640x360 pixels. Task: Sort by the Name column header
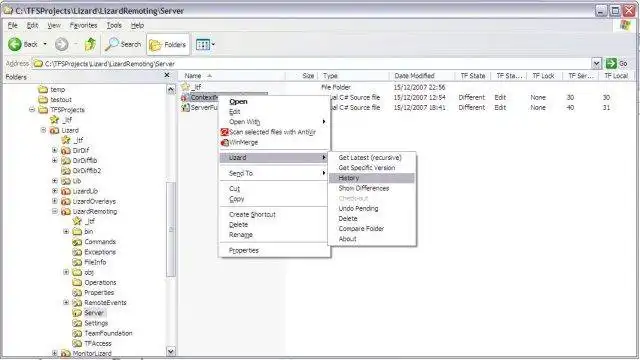point(232,76)
